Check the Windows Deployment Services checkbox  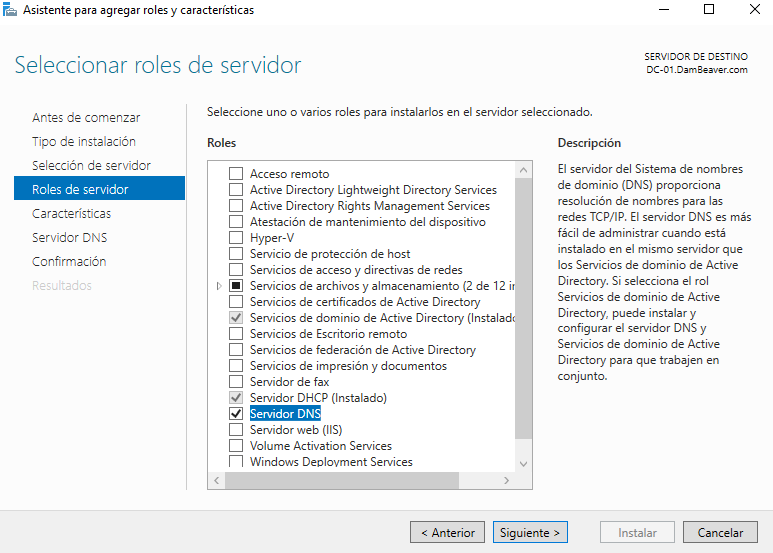pyautogui.click(x=236, y=461)
